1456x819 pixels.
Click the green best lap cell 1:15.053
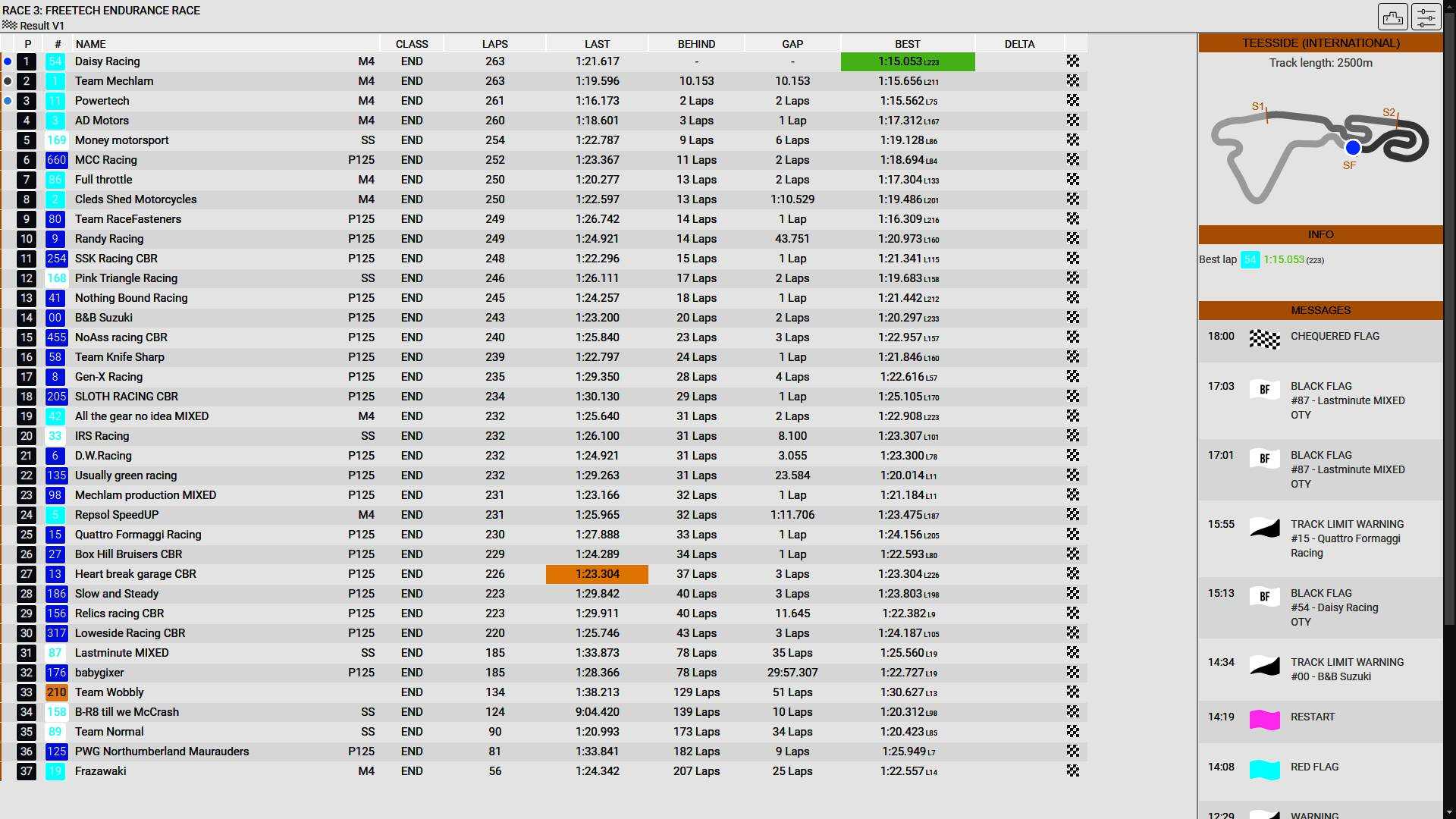tap(907, 61)
